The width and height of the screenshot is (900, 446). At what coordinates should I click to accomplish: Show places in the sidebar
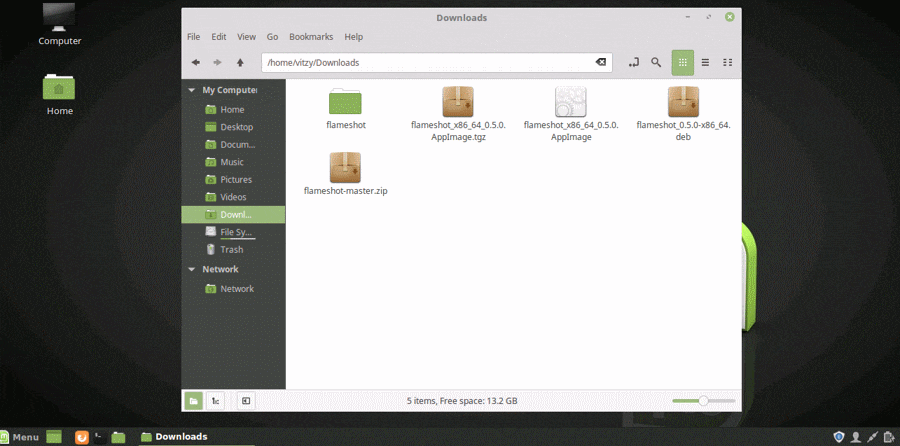tap(193, 401)
